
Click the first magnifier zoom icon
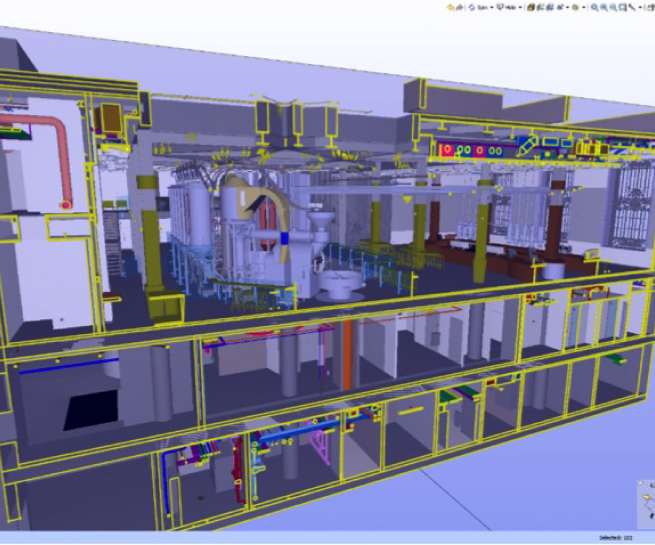[594, 6]
